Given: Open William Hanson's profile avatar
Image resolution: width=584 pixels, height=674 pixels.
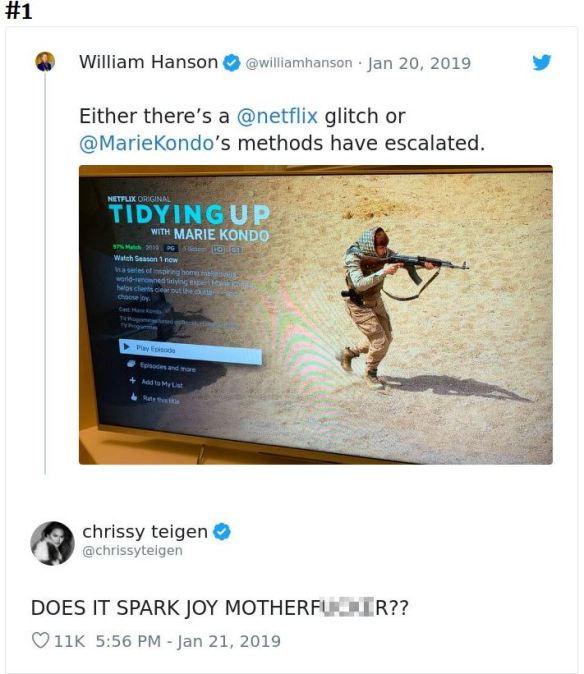Looking at the screenshot, I should coord(45,61).
